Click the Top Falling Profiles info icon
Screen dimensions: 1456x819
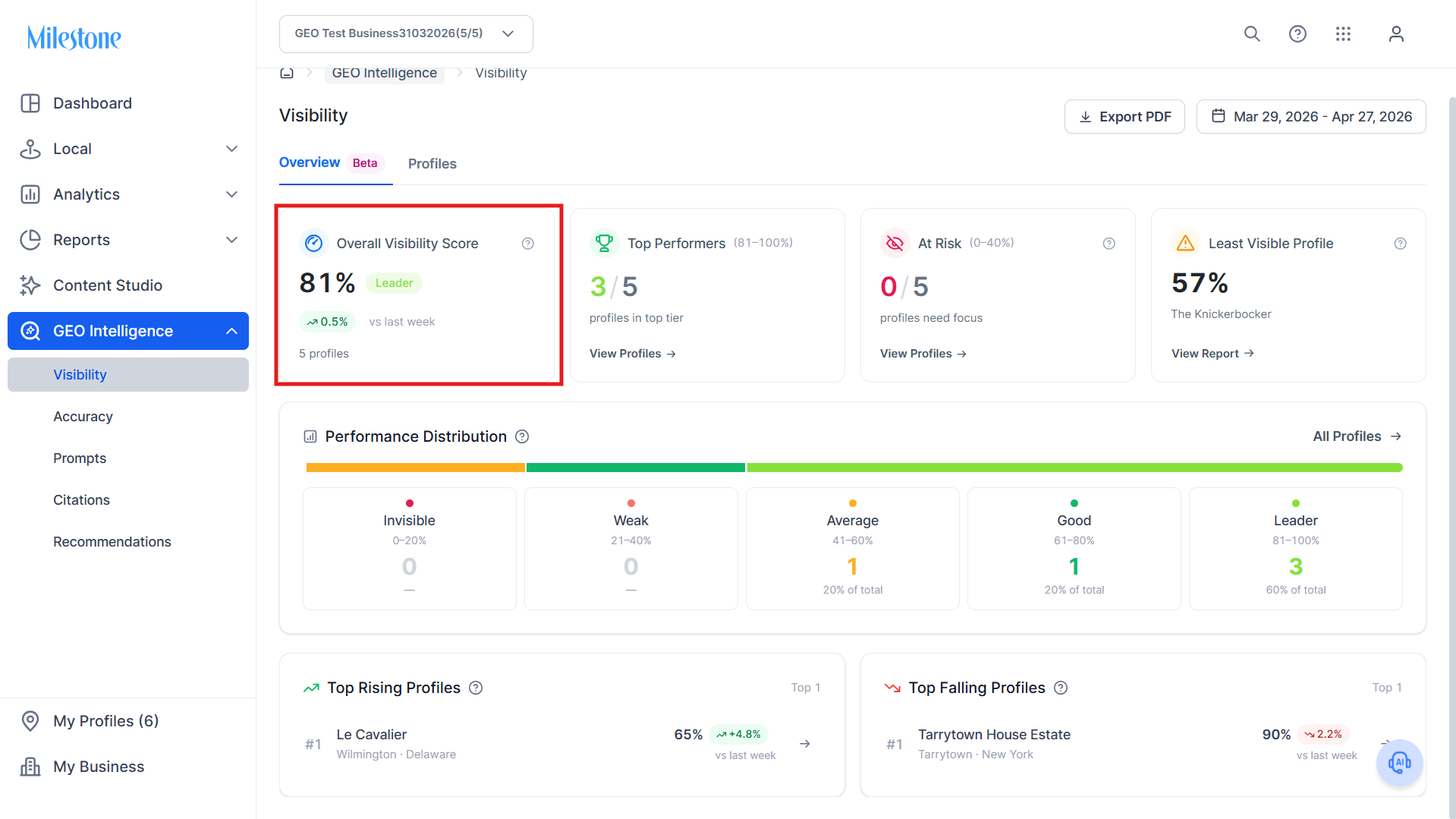1061,688
